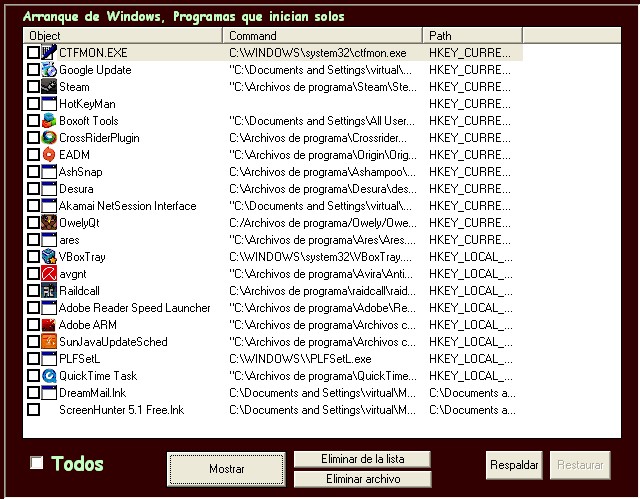Tick the VBoxTray checkbox
This screenshot has height=499, width=640.
pyautogui.click(x=33, y=257)
